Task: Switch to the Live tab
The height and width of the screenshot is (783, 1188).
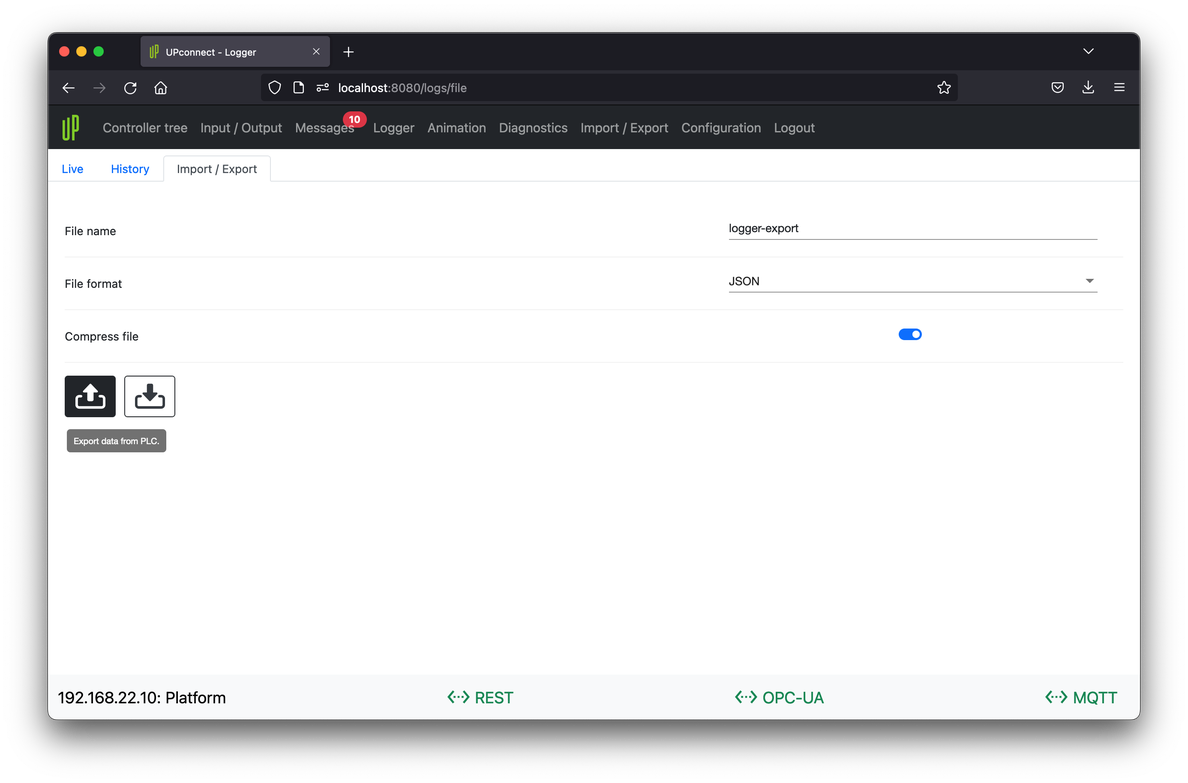Action: [x=72, y=169]
